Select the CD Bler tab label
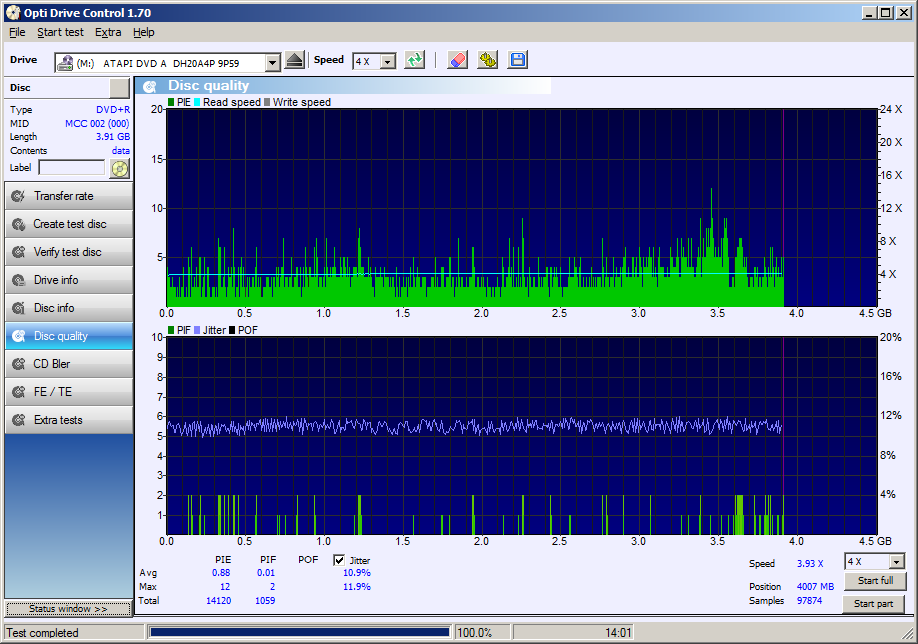918x644 pixels. point(52,364)
